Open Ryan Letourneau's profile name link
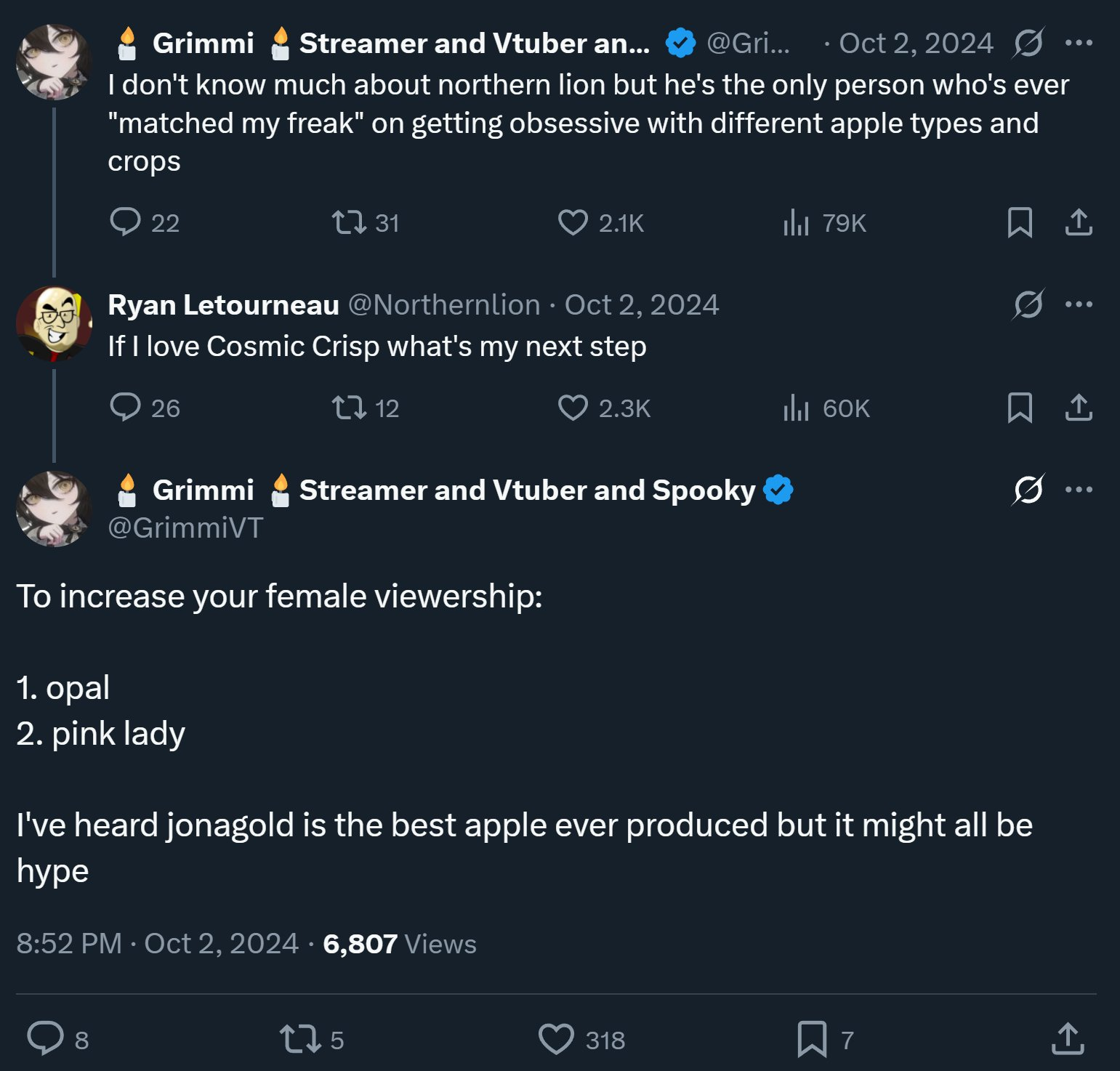 (x=223, y=305)
